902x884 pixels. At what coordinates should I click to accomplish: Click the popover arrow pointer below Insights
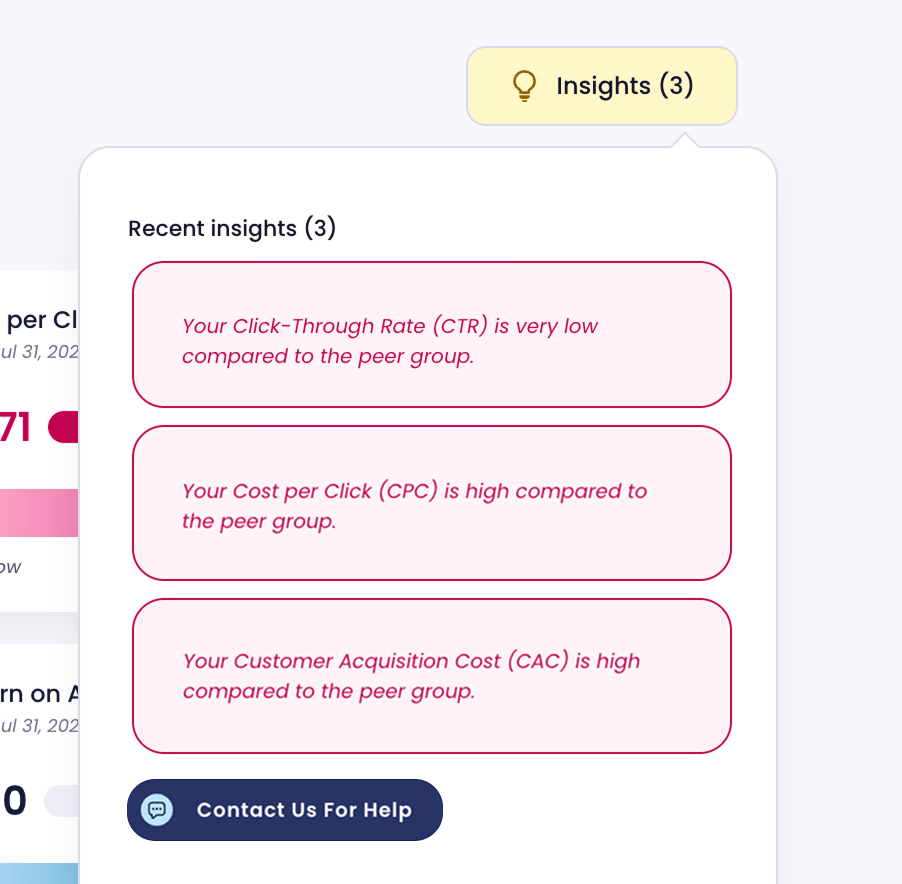click(685, 140)
